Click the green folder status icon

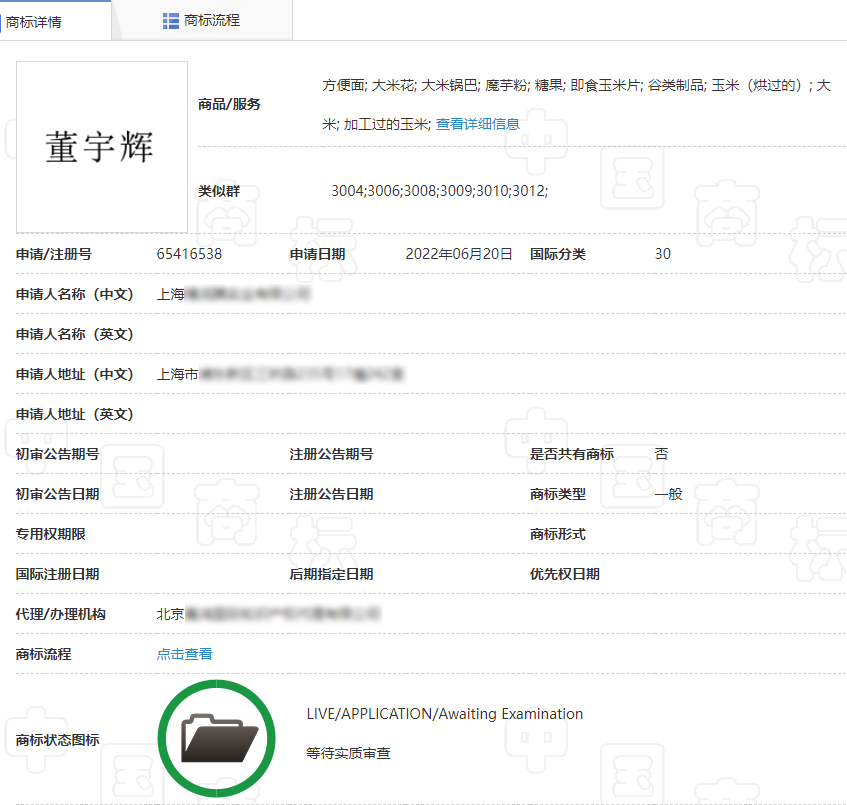coord(217,739)
